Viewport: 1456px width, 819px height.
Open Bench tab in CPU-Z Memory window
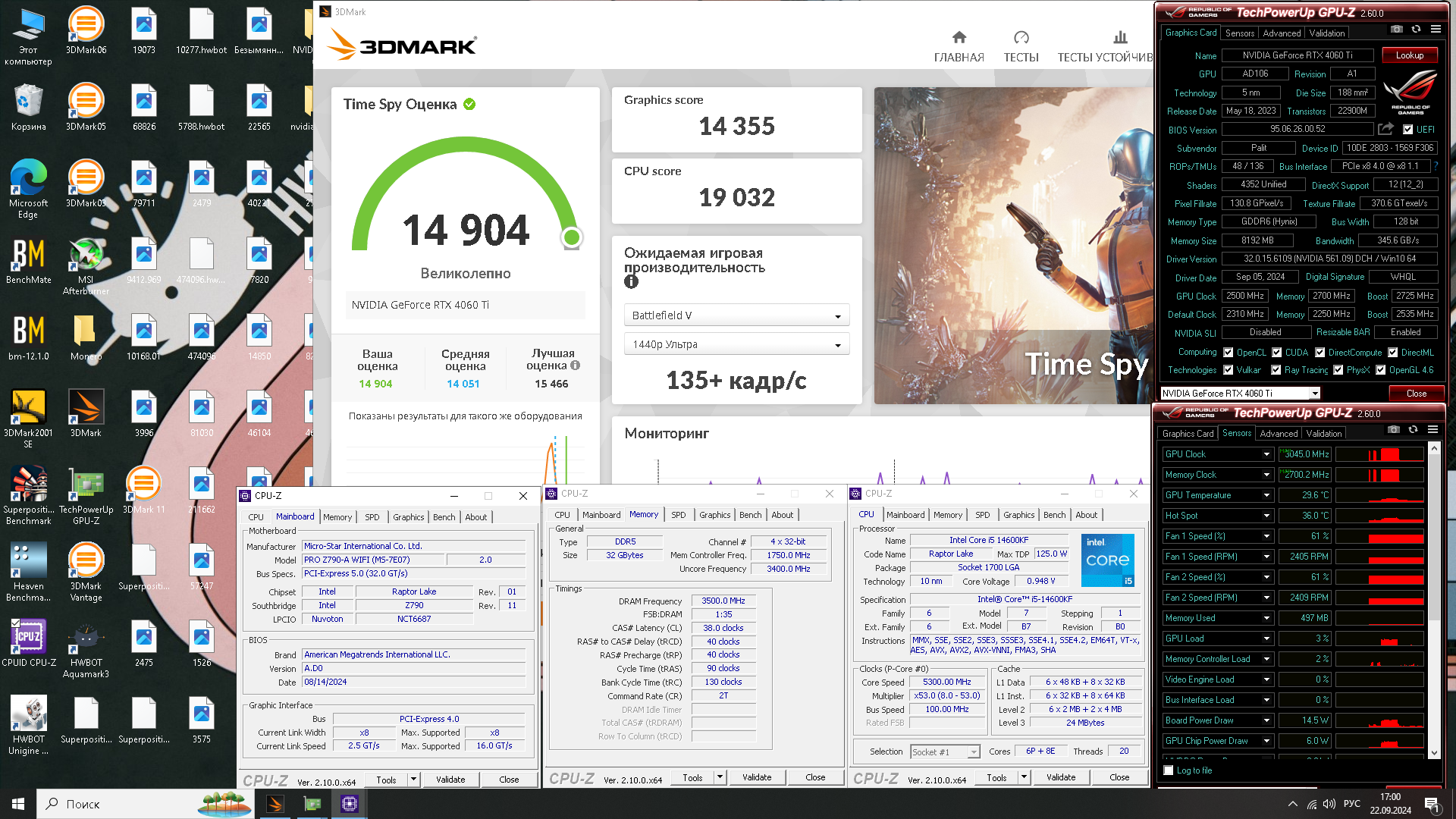pyautogui.click(x=750, y=515)
